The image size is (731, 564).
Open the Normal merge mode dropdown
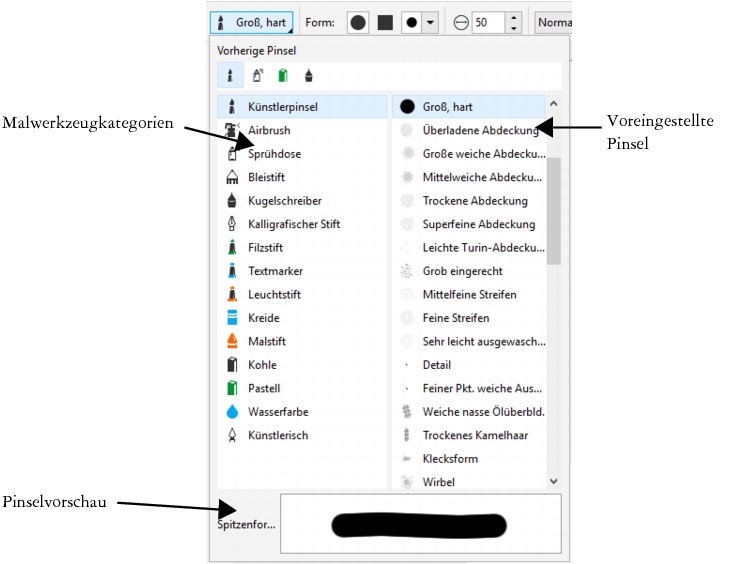(553, 22)
